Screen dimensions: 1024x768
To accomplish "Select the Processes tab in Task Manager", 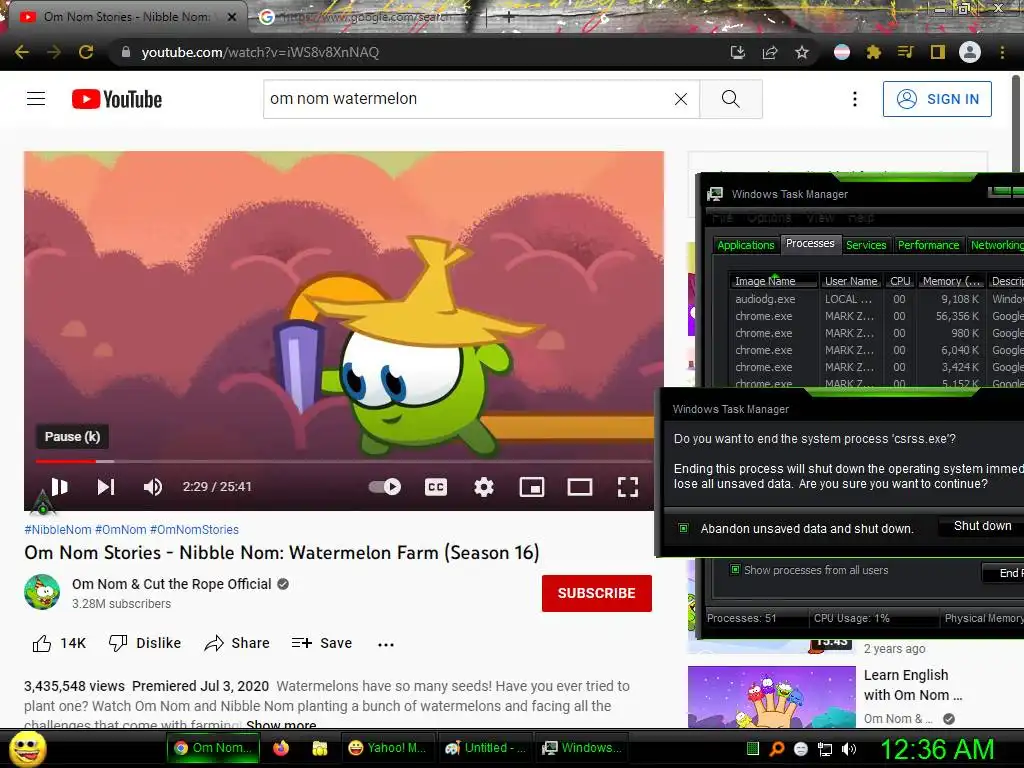I will [810, 243].
